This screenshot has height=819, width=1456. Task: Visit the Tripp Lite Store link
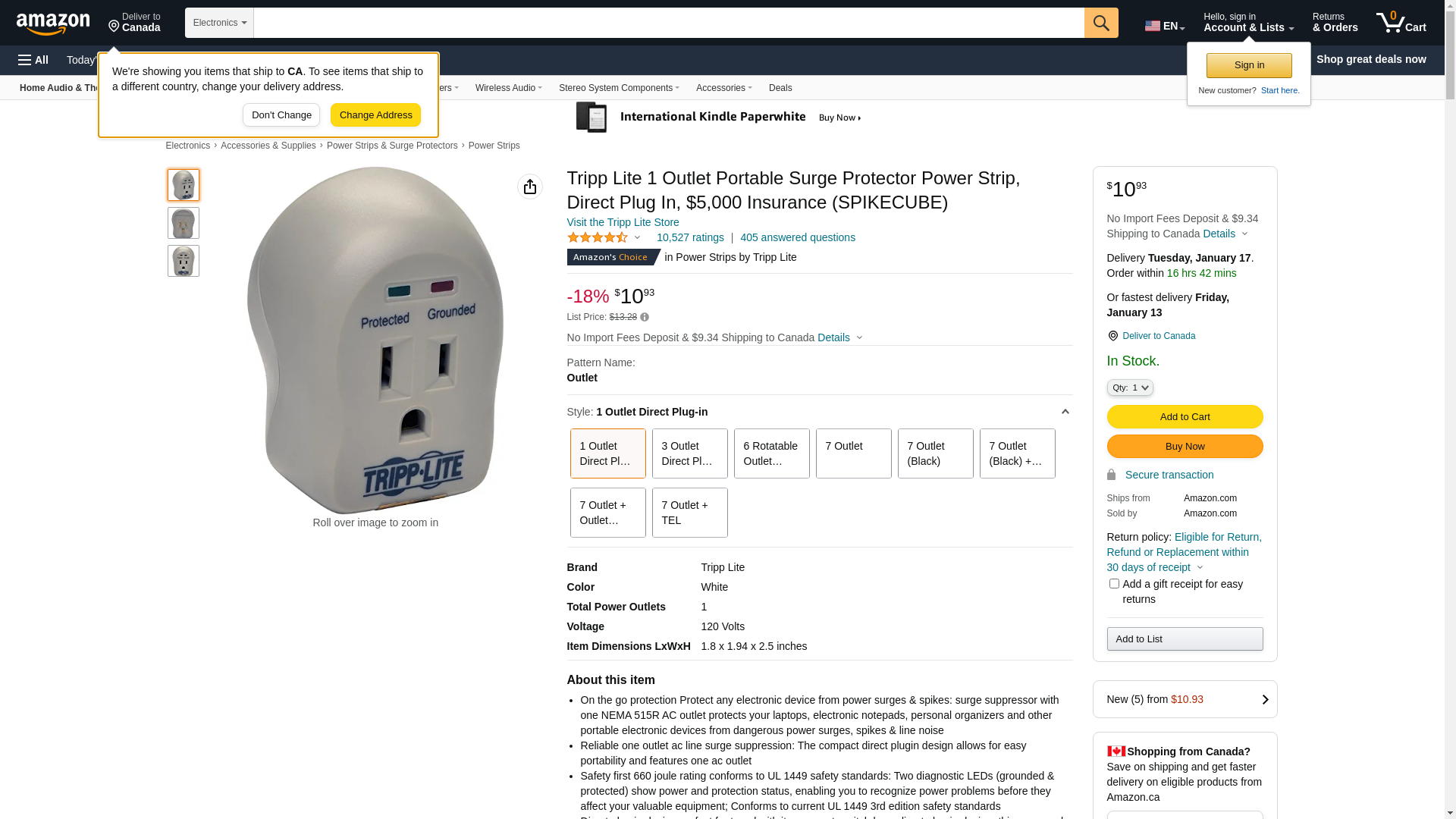pos(623,222)
